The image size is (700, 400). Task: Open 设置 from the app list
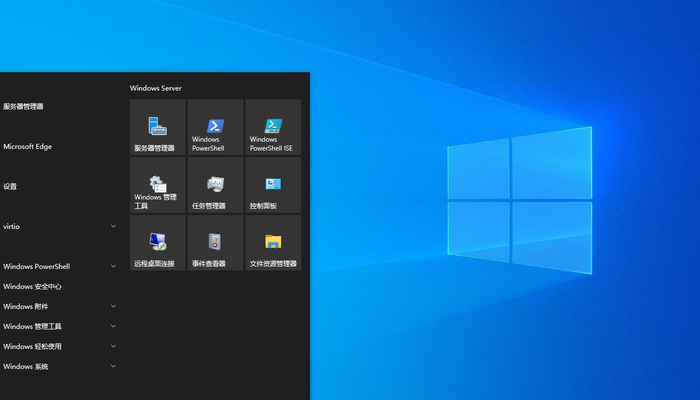click(10, 187)
